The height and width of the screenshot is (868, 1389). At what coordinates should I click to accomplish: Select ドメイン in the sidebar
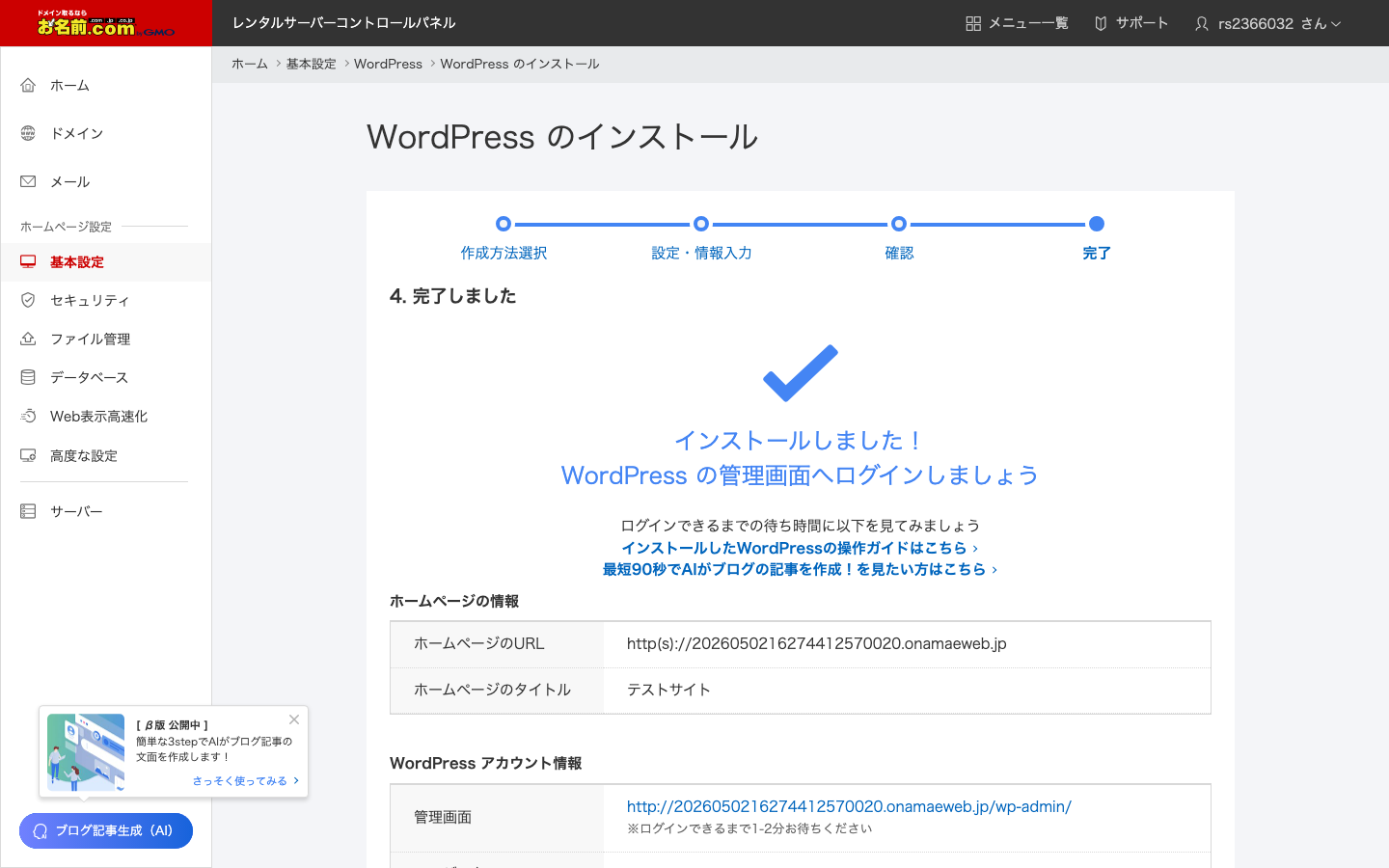[106, 133]
